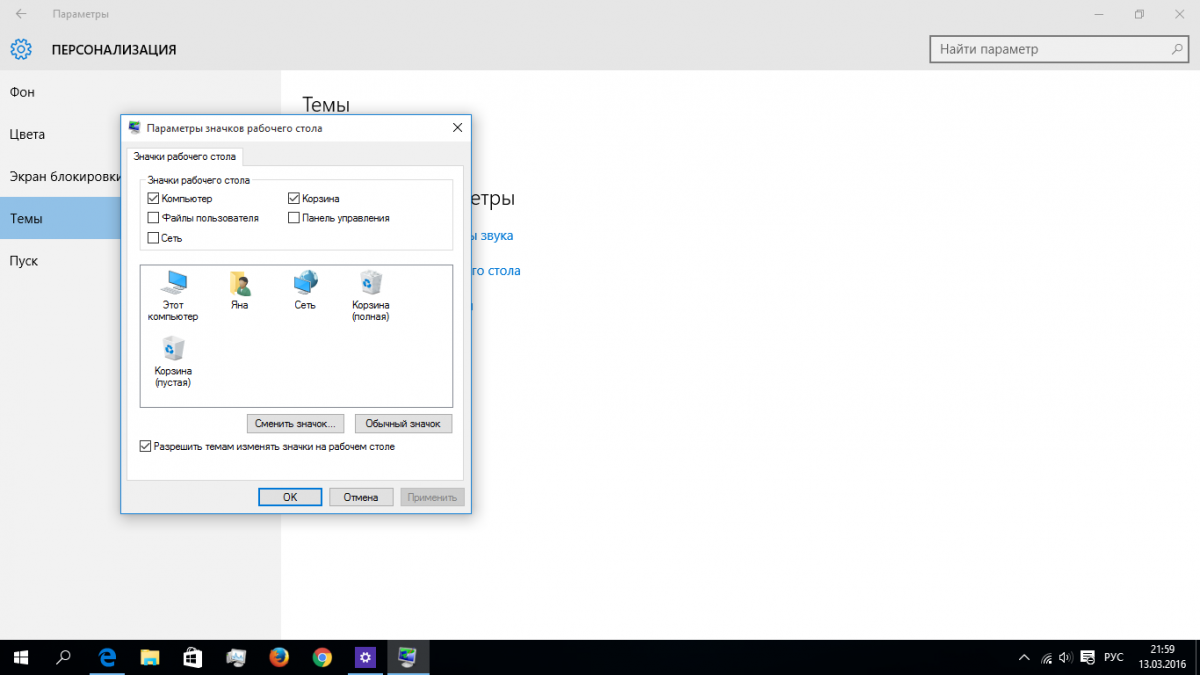The image size is (1200, 675).
Task: Show hidden tray icons chevron
Action: pos(1024,658)
